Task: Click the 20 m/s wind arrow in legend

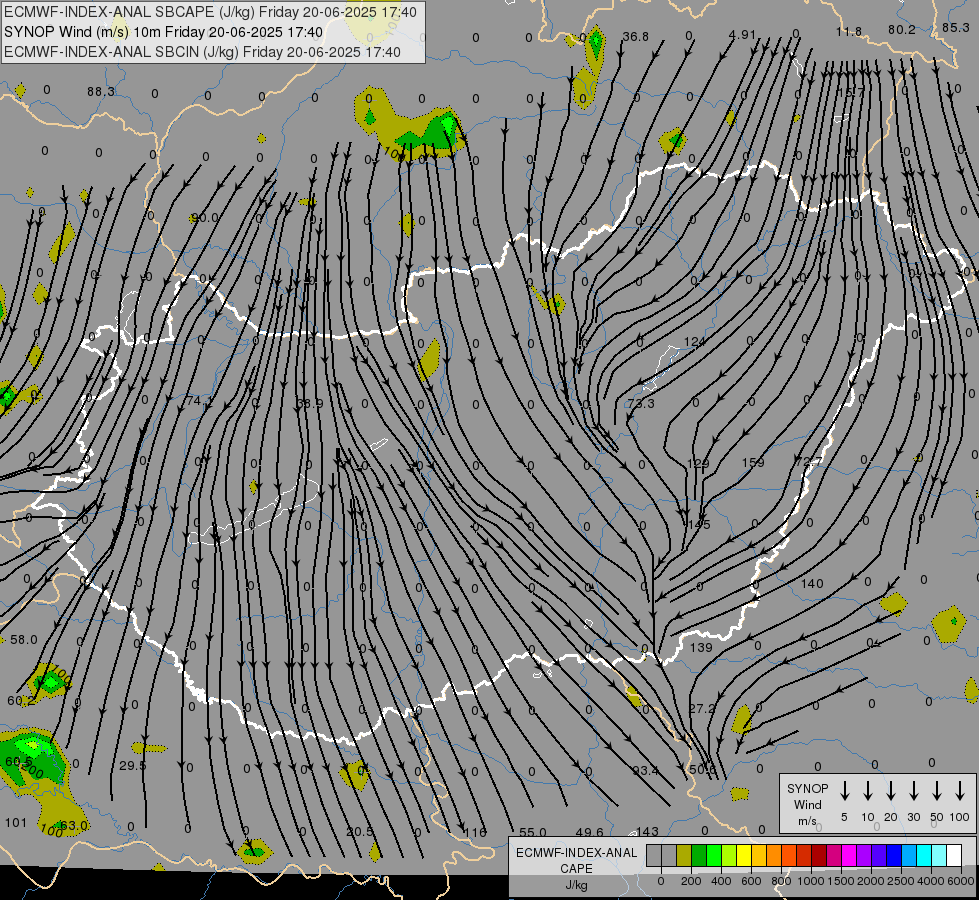Action: click(x=890, y=791)
